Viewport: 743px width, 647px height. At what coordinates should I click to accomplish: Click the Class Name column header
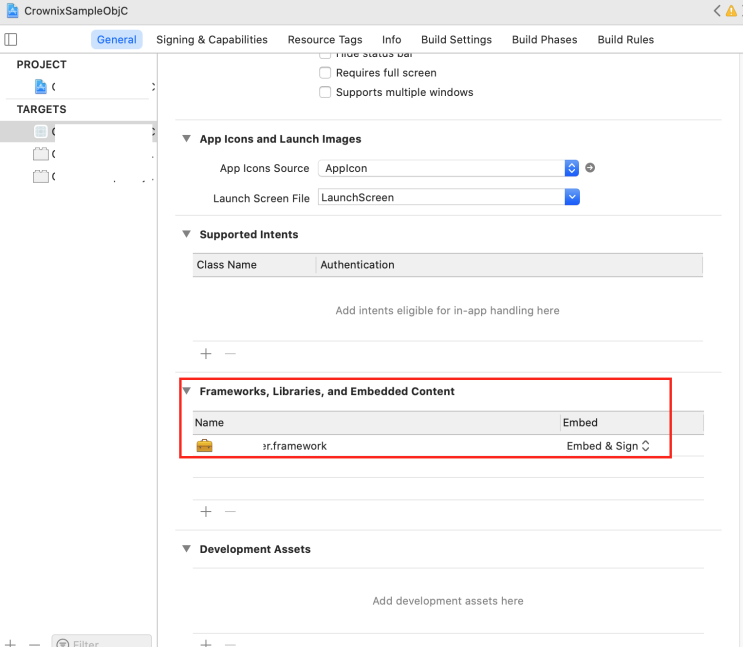click(254, 264)
